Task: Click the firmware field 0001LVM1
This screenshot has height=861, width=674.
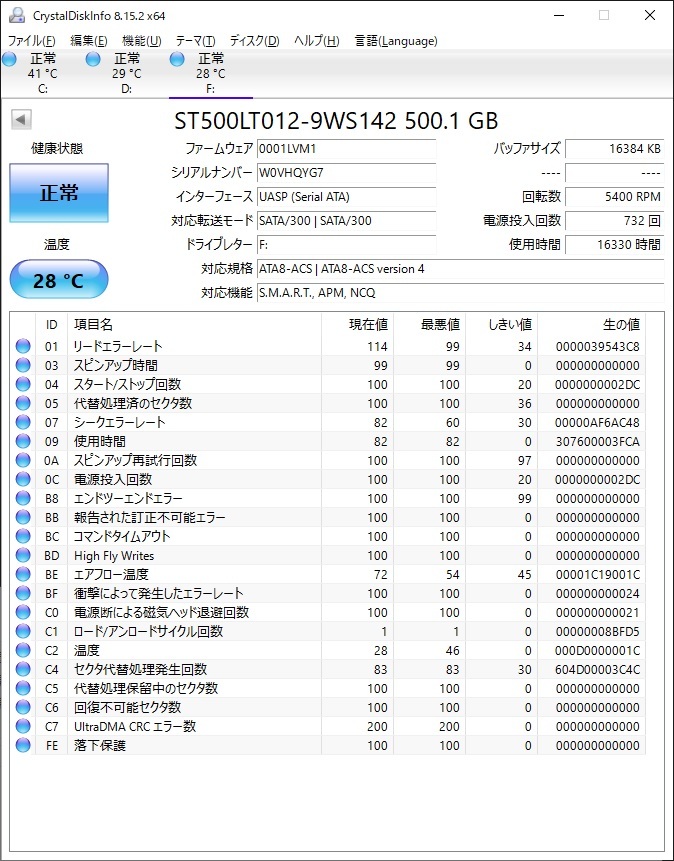Action: 347,149
